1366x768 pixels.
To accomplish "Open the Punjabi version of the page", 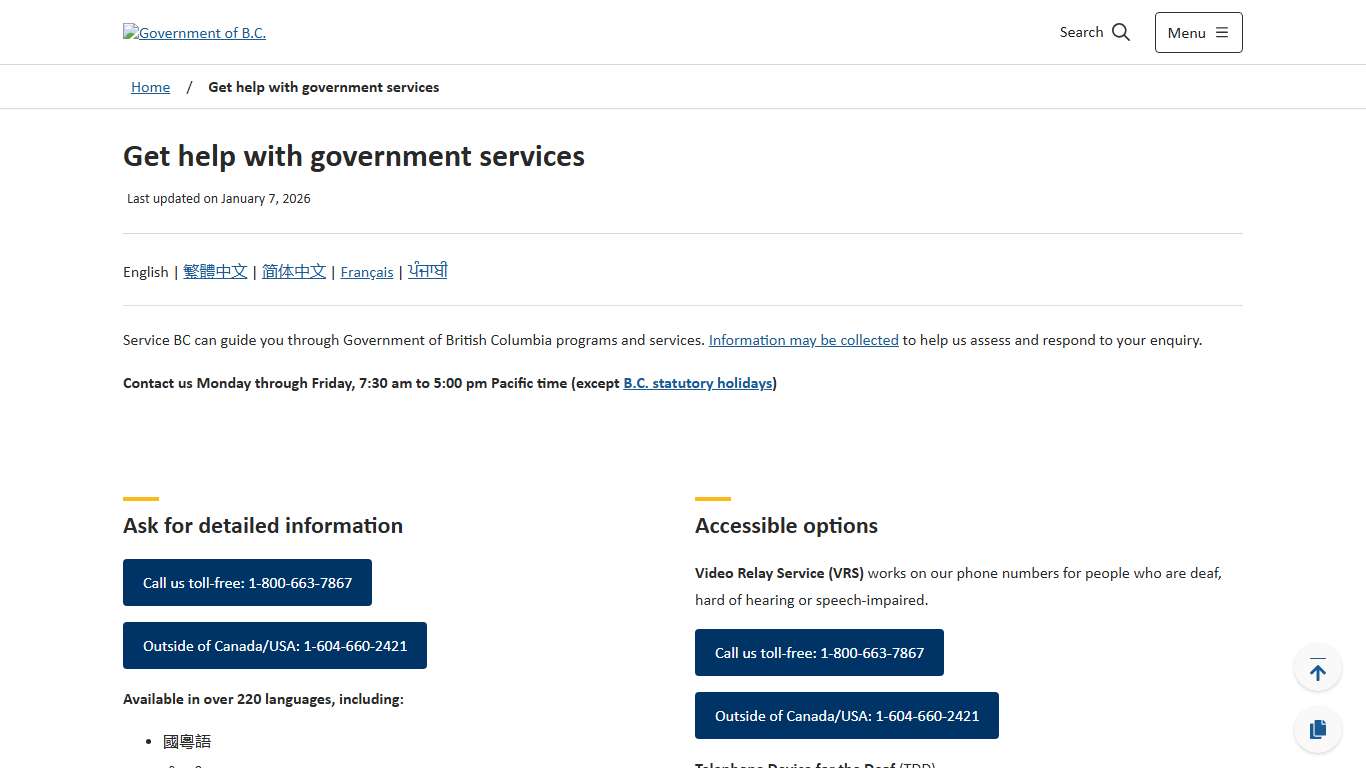I will point(427,270).
